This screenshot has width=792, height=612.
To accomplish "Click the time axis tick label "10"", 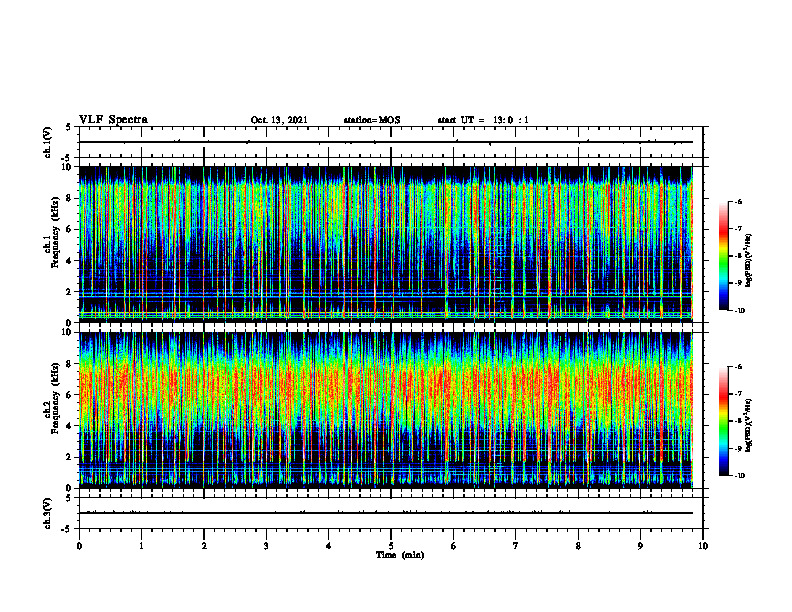I will (x=703, y=546).
